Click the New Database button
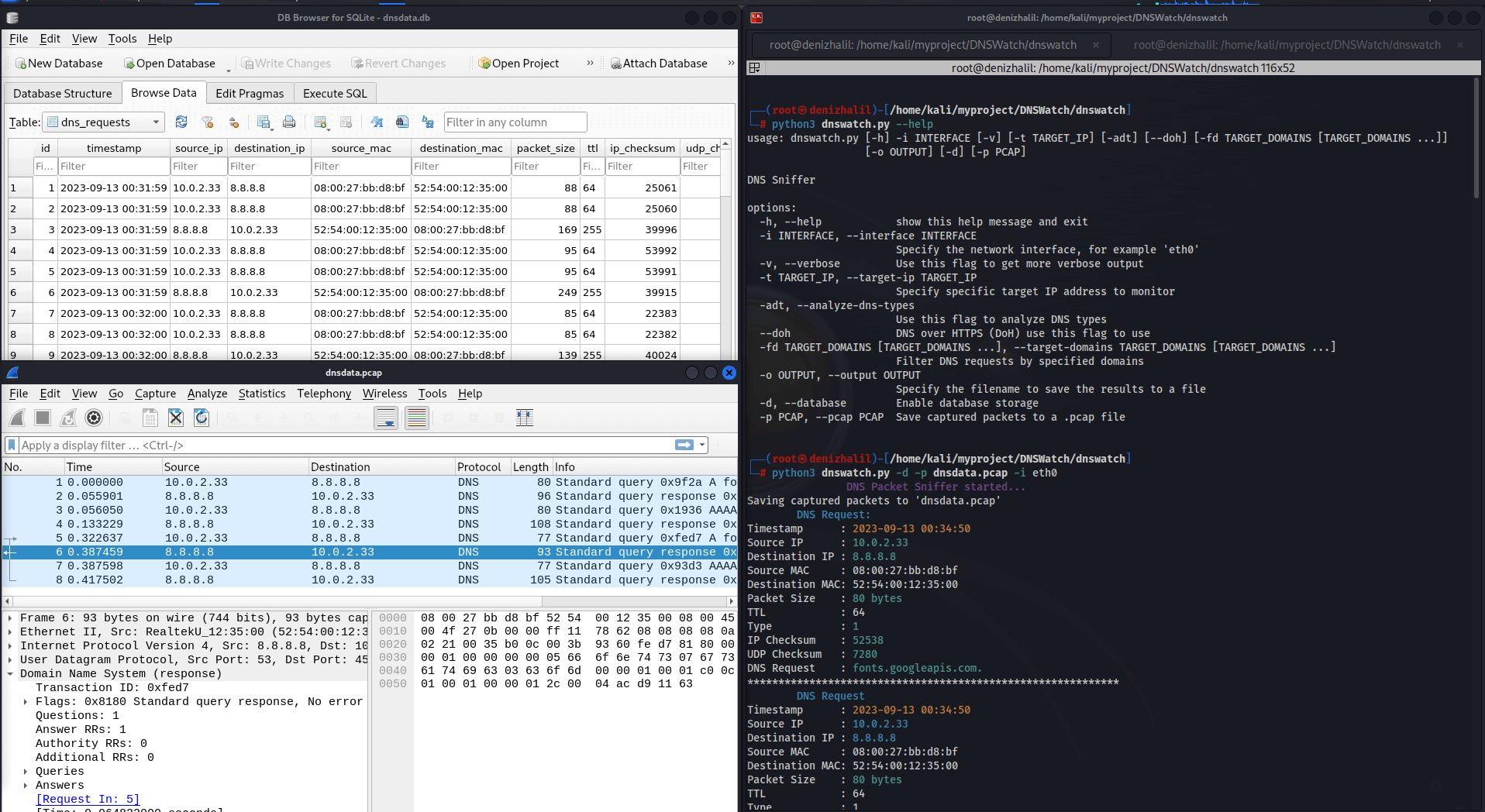1485x812 pixels. click(59, 63)
